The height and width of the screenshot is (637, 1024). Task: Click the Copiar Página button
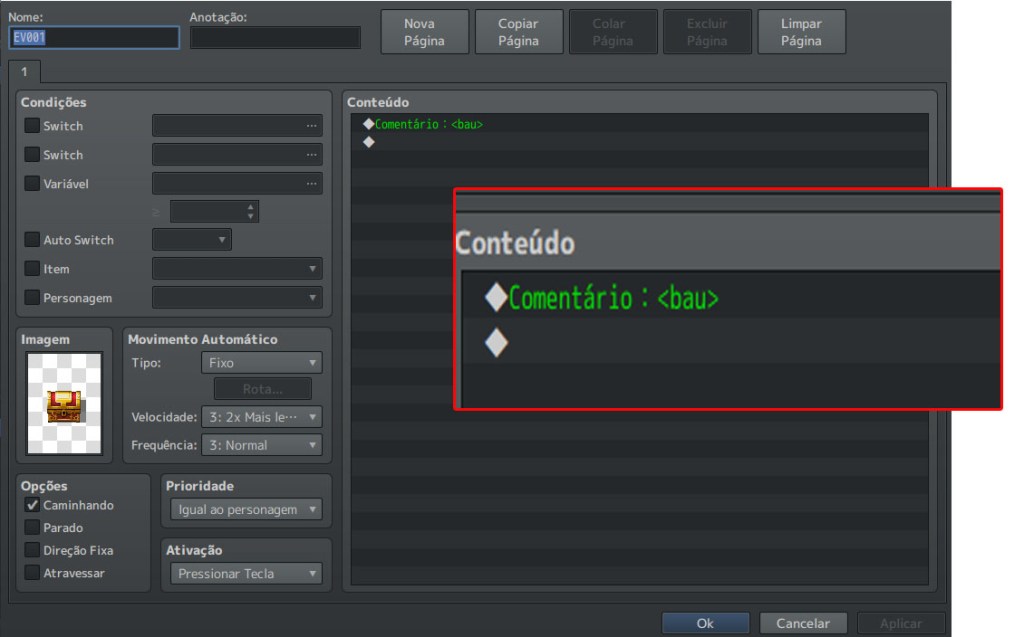[519, 32]
